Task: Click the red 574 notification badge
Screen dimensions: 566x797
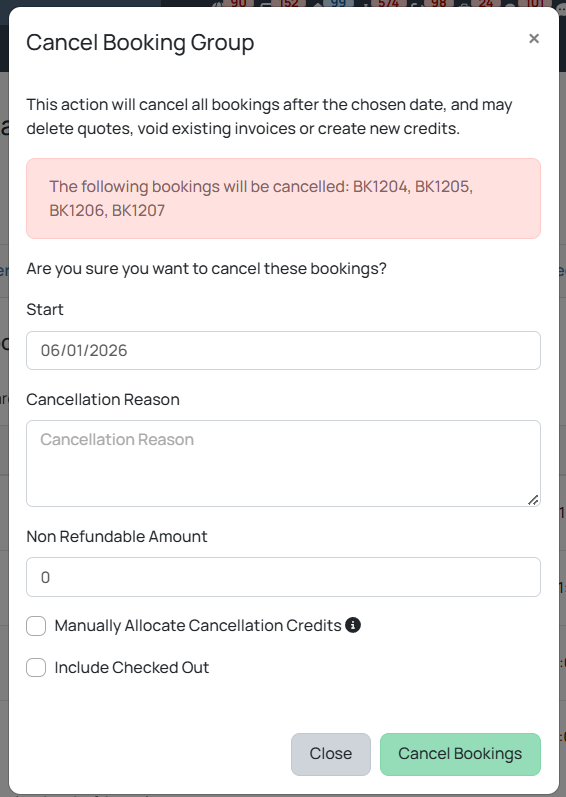Action: [388, 3]
